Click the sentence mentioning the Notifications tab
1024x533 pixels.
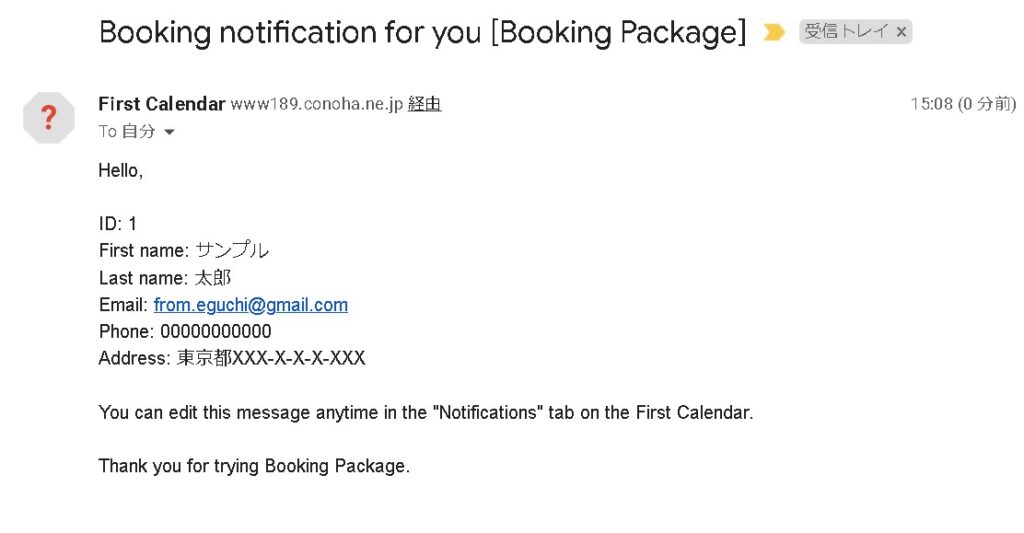point(425,412)
